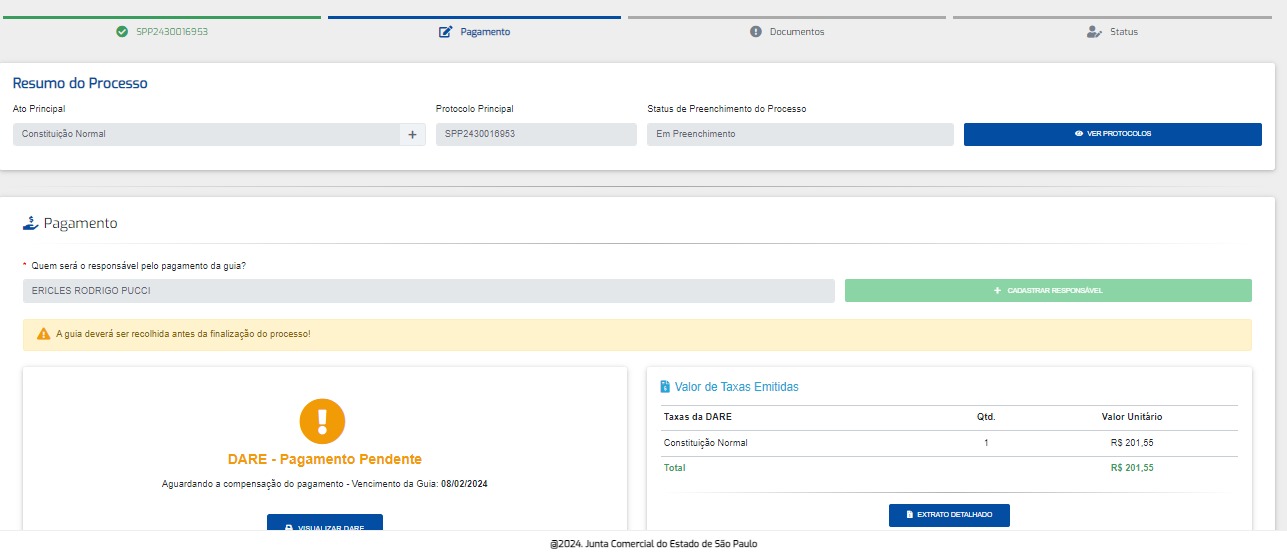
Task: Click the yellow warning message about the guia
Action: [x=637, y=334]
